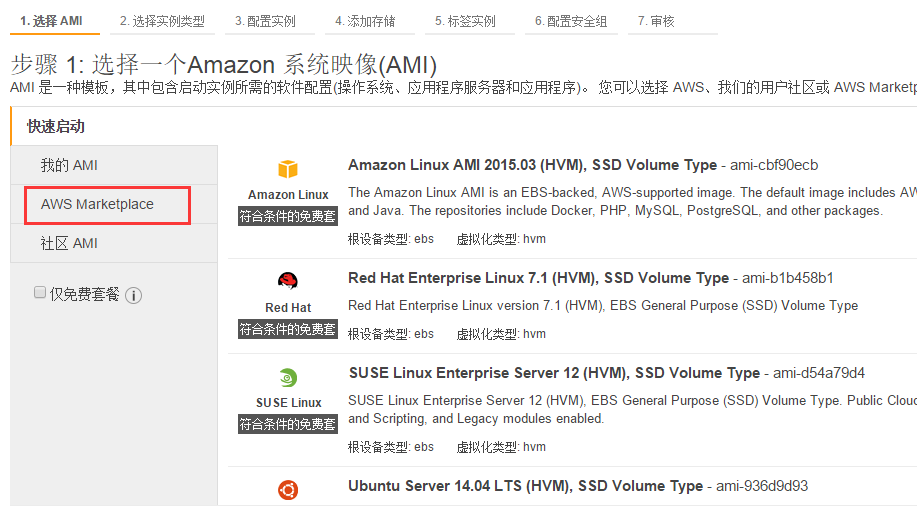Click the Ubuntu orange logo icon
The image size is (917, 519).
click(x=288, y=490)
